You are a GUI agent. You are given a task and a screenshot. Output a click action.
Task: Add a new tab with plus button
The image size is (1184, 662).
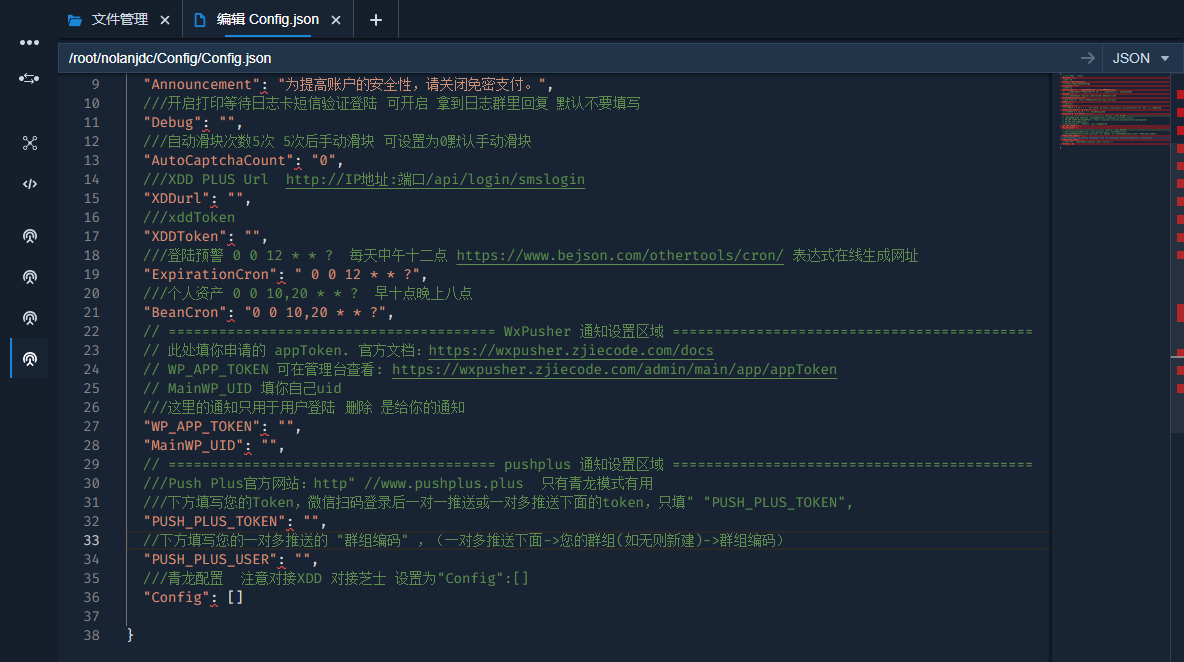[x=375, y=20]
